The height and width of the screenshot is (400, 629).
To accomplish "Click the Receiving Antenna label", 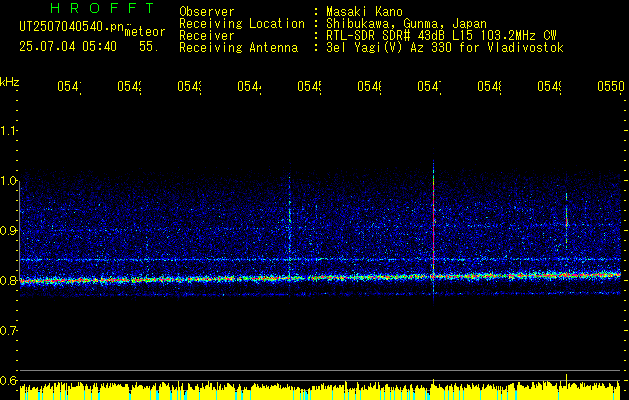I will point(239,47).
